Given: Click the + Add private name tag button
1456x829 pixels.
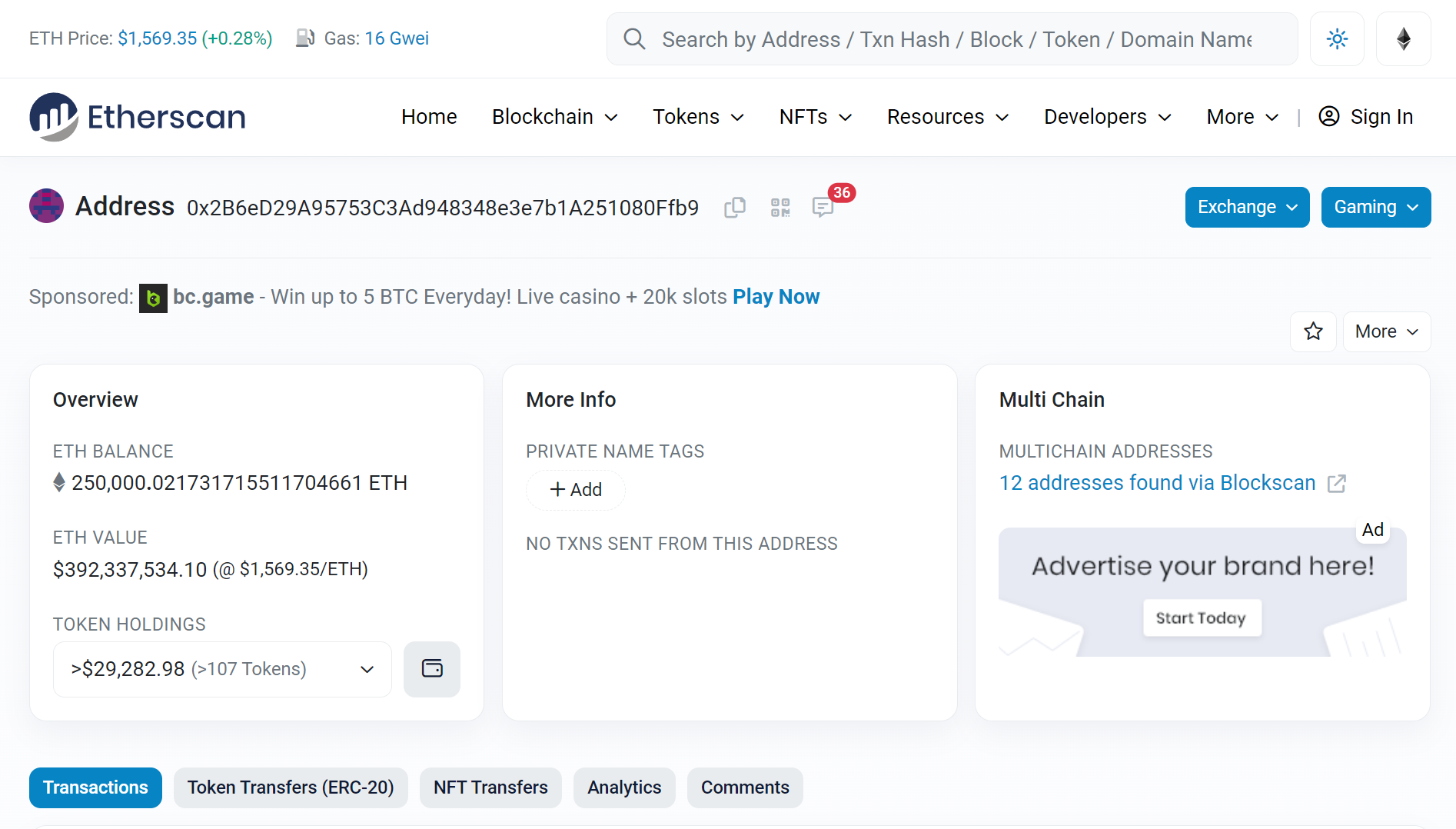Looking at the screenshot, I should tap(576, 490).
